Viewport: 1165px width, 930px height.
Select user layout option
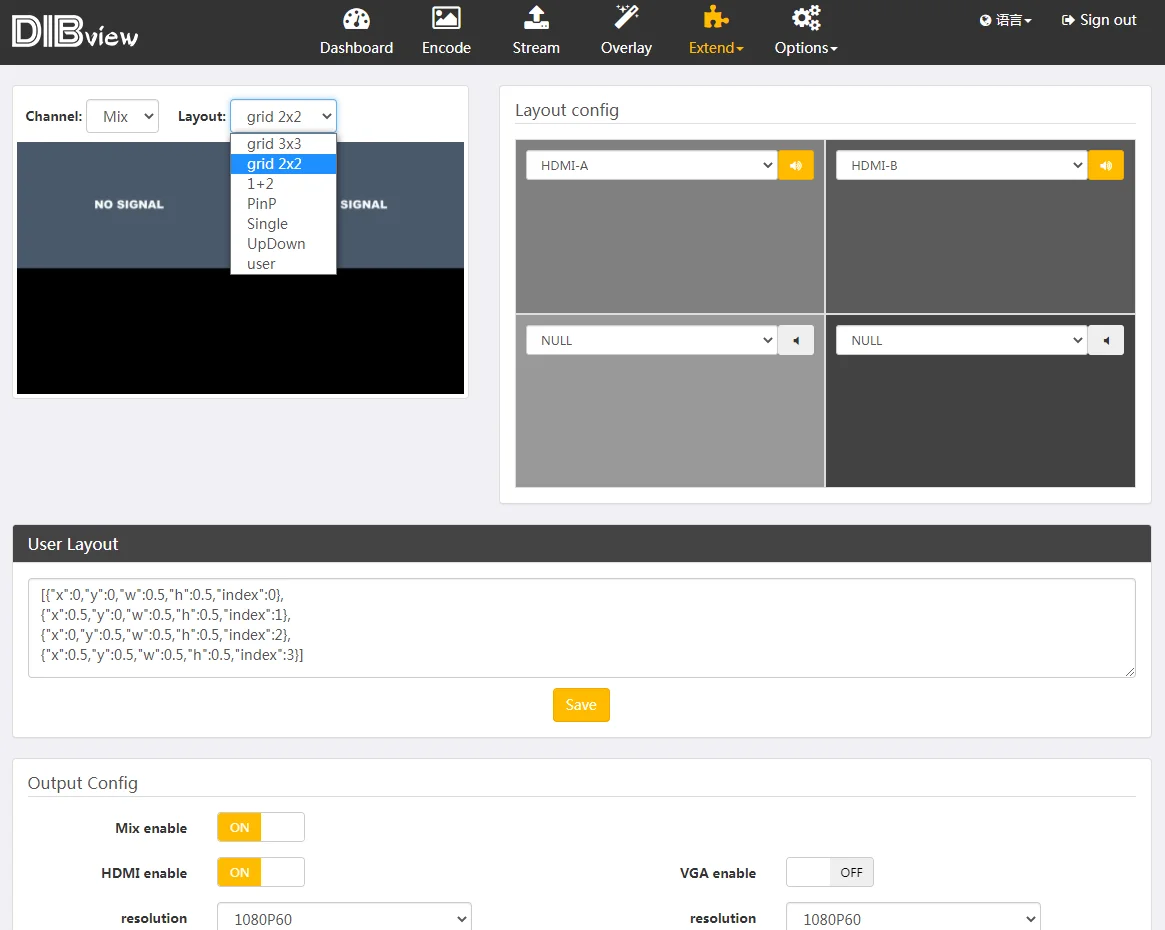283,264
